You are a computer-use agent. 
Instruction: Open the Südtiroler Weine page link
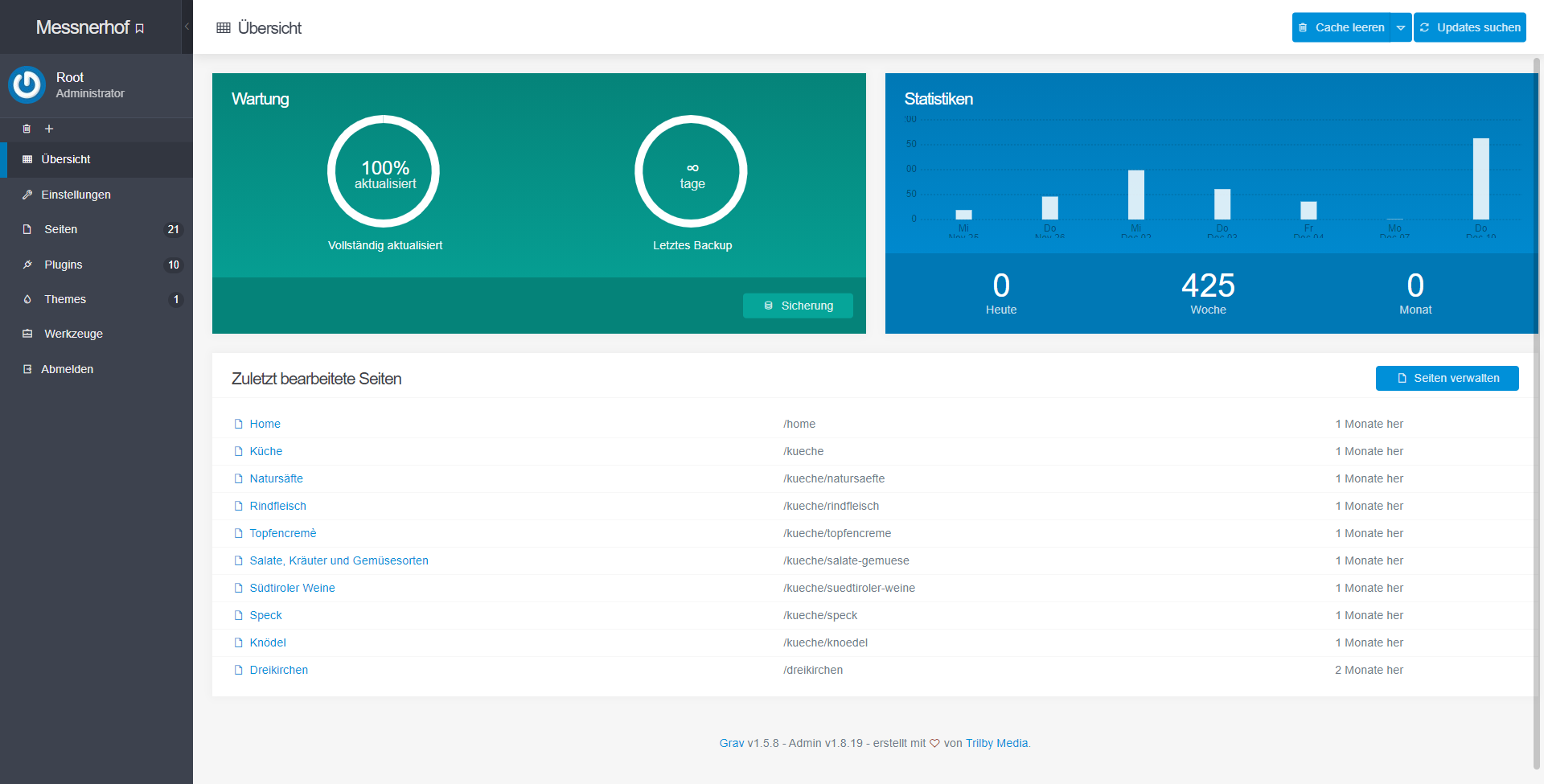[x=292, y=588]
